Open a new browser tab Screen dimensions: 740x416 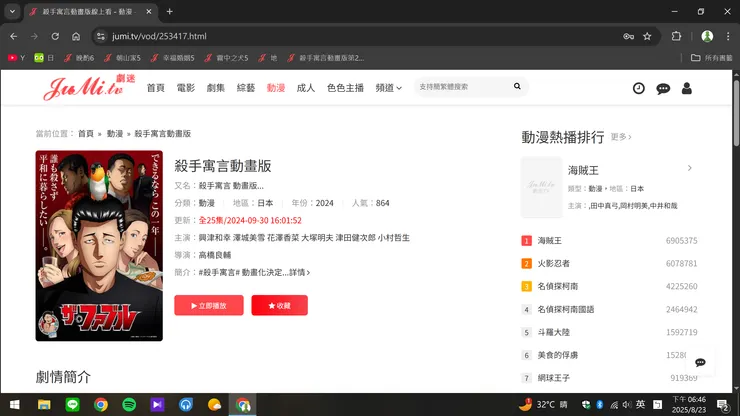pyautogui.click(x=169, y=11)
